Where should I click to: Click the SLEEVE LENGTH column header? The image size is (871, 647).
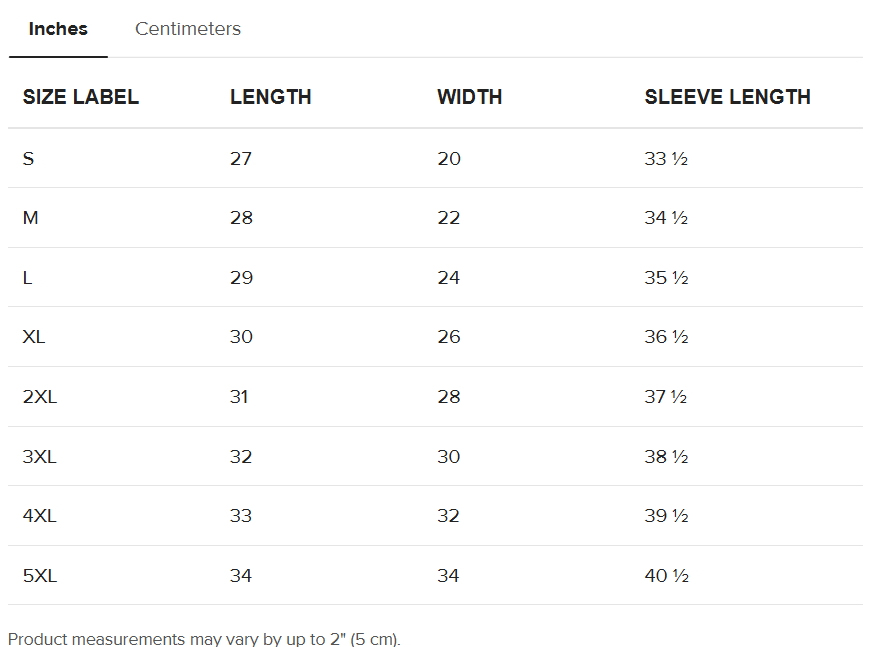click(x=727, y=97)
